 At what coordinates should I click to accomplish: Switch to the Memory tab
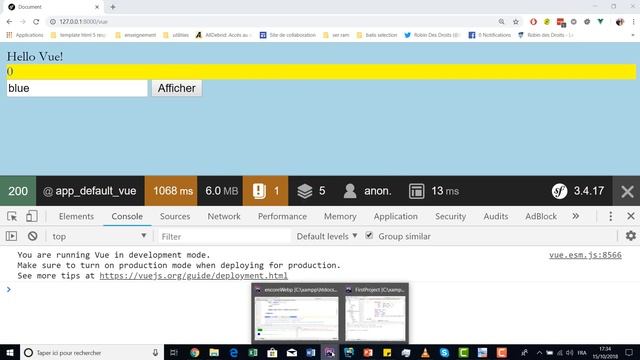point(340,216)
